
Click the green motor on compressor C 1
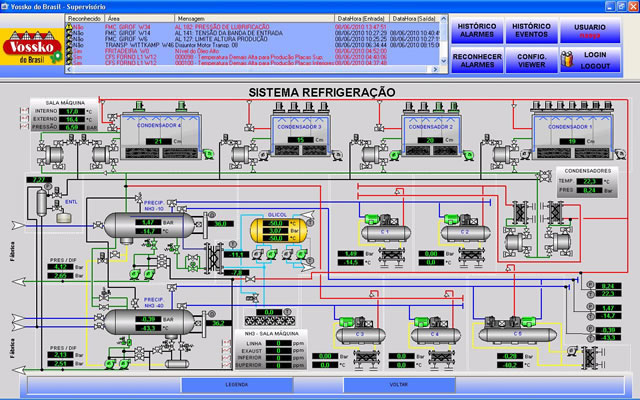pos(372,220)
